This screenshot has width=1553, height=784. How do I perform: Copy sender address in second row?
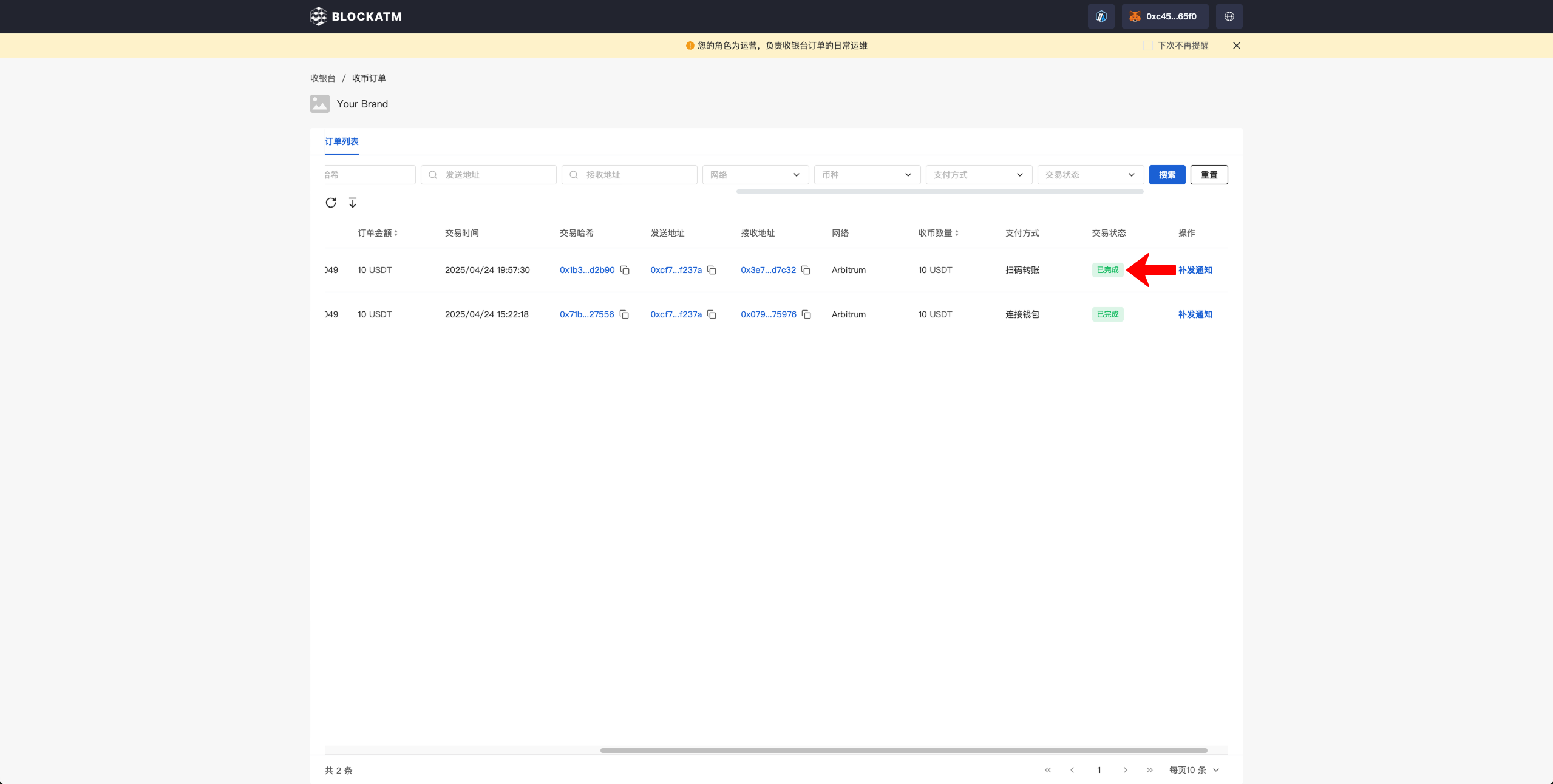(712, 314)
